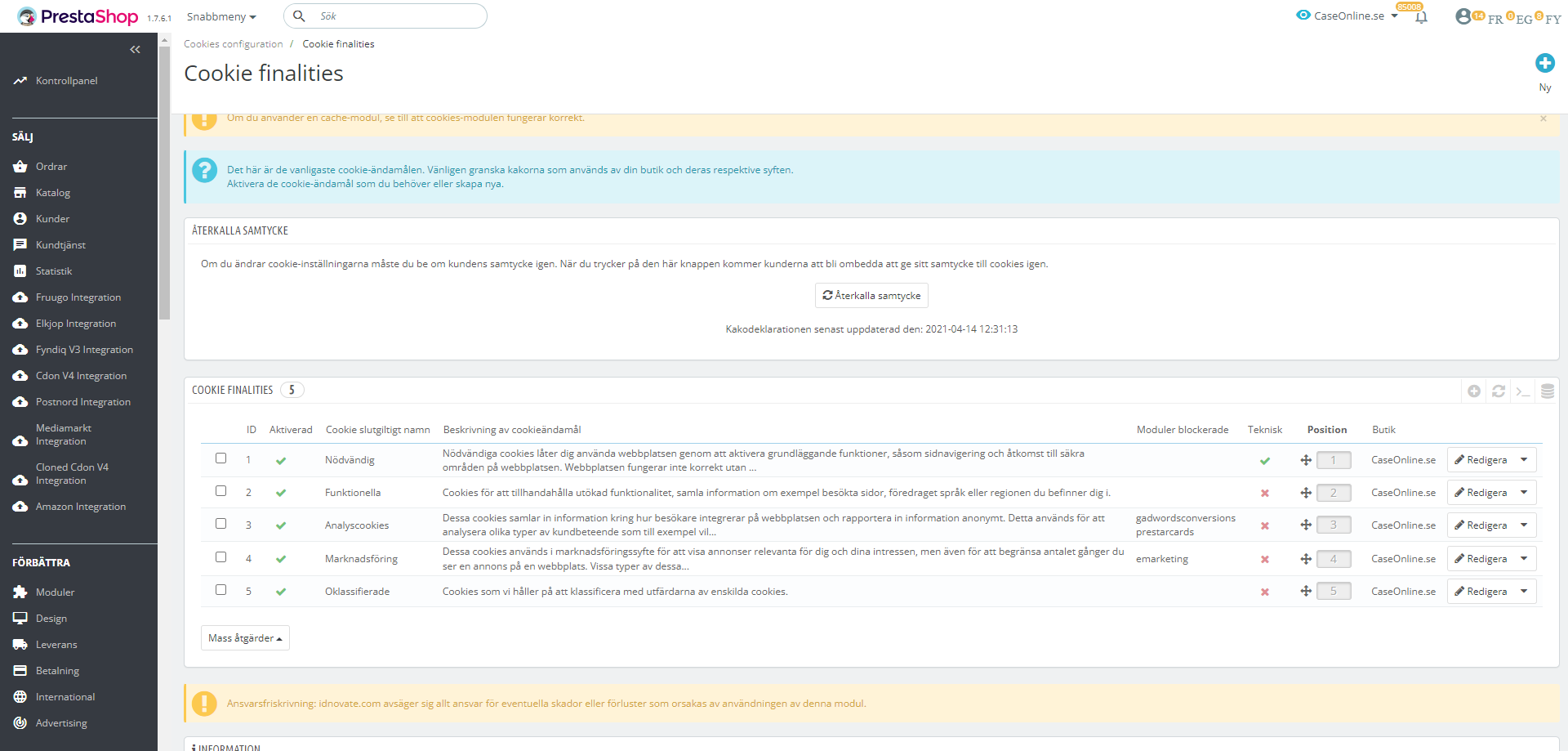Click Redigera for the Nödvändig row
Viewport: 1568px width, 751px height.
point(1481,460)
